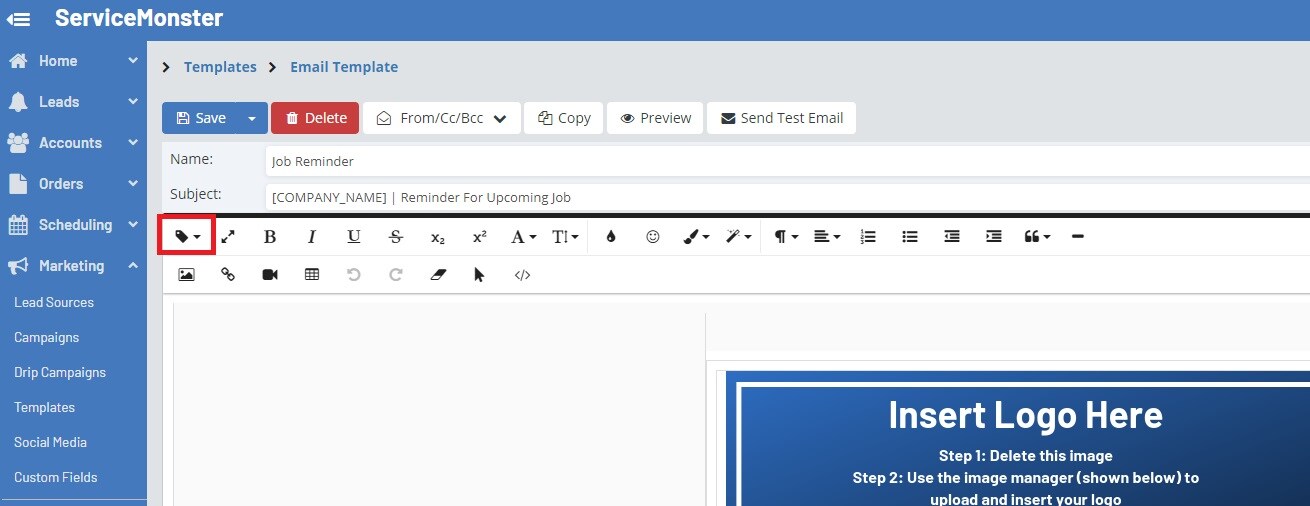This screenshot has width=1310, height=506.
Task: Open the code view editor
Action: [522, 275]
